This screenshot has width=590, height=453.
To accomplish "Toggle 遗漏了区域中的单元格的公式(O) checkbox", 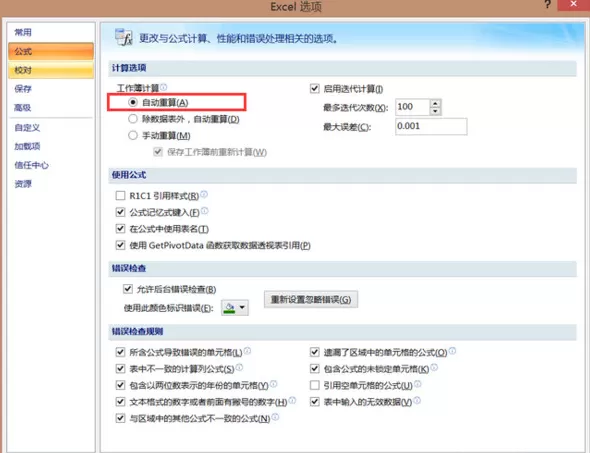I will coord(315,352).
